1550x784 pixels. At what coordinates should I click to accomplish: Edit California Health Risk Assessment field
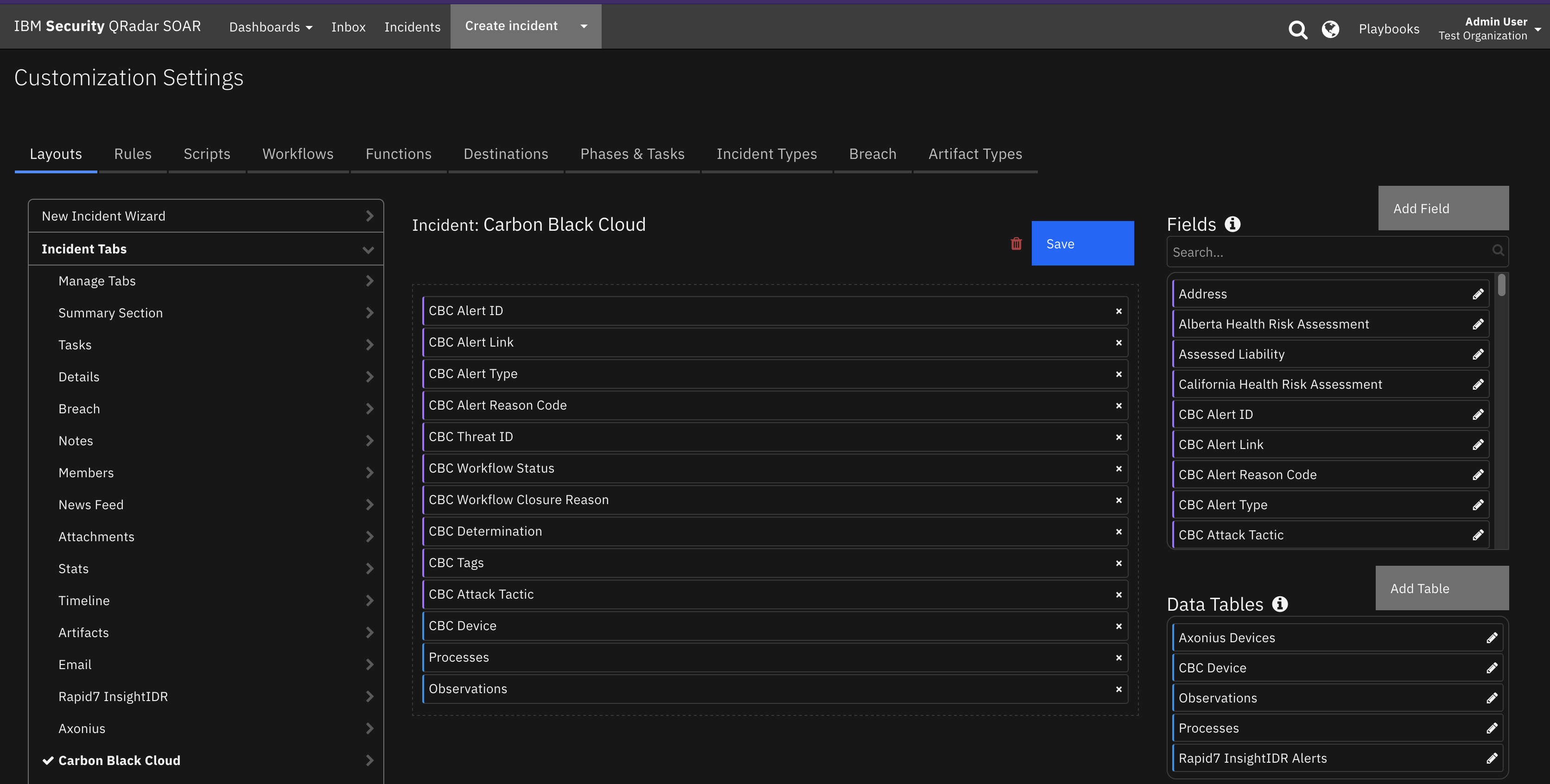(1478, 385)
